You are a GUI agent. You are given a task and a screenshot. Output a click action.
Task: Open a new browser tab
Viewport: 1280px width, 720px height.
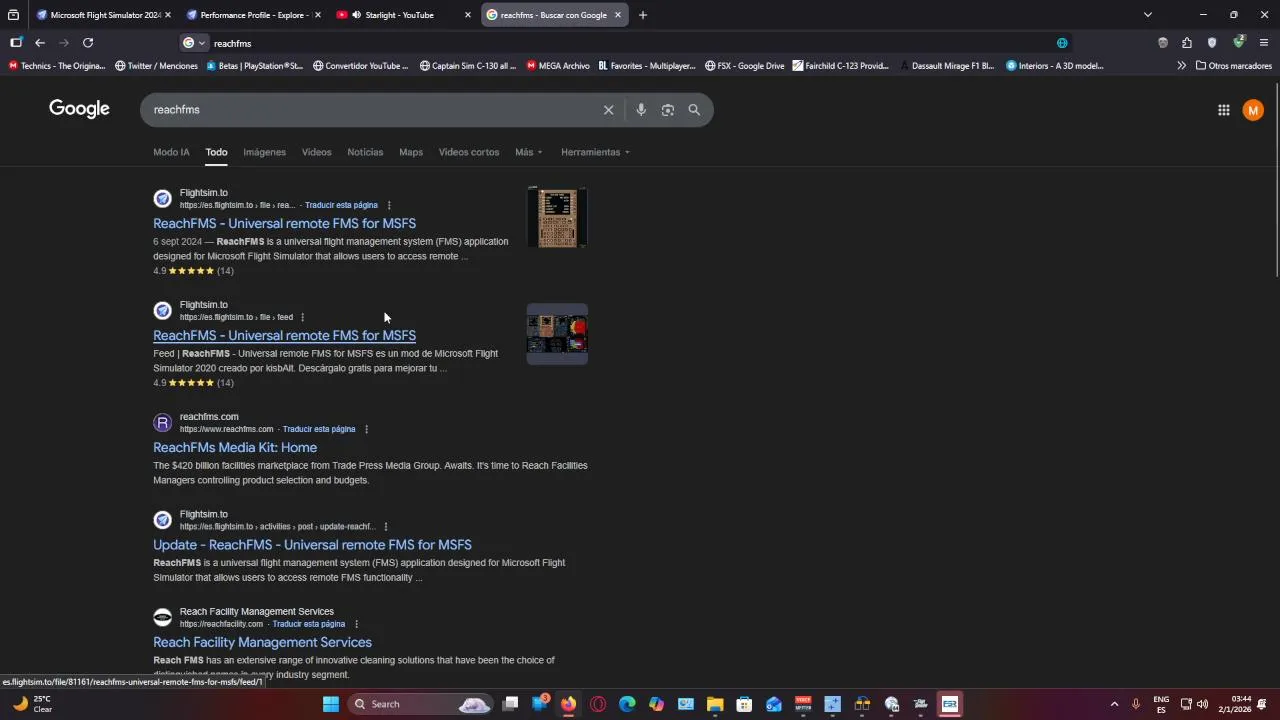point(643,15)
